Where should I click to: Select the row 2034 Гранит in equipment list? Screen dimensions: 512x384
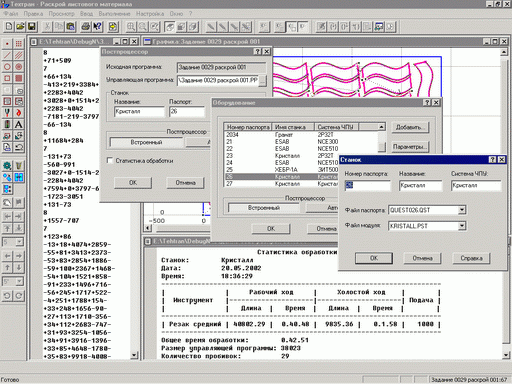point(302,135)
